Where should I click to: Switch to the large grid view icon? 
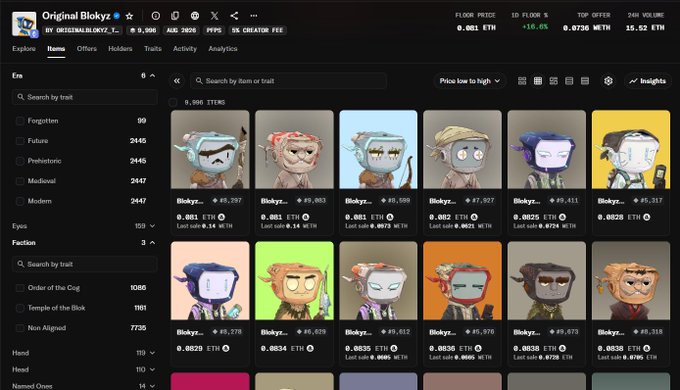coord(522,81)
